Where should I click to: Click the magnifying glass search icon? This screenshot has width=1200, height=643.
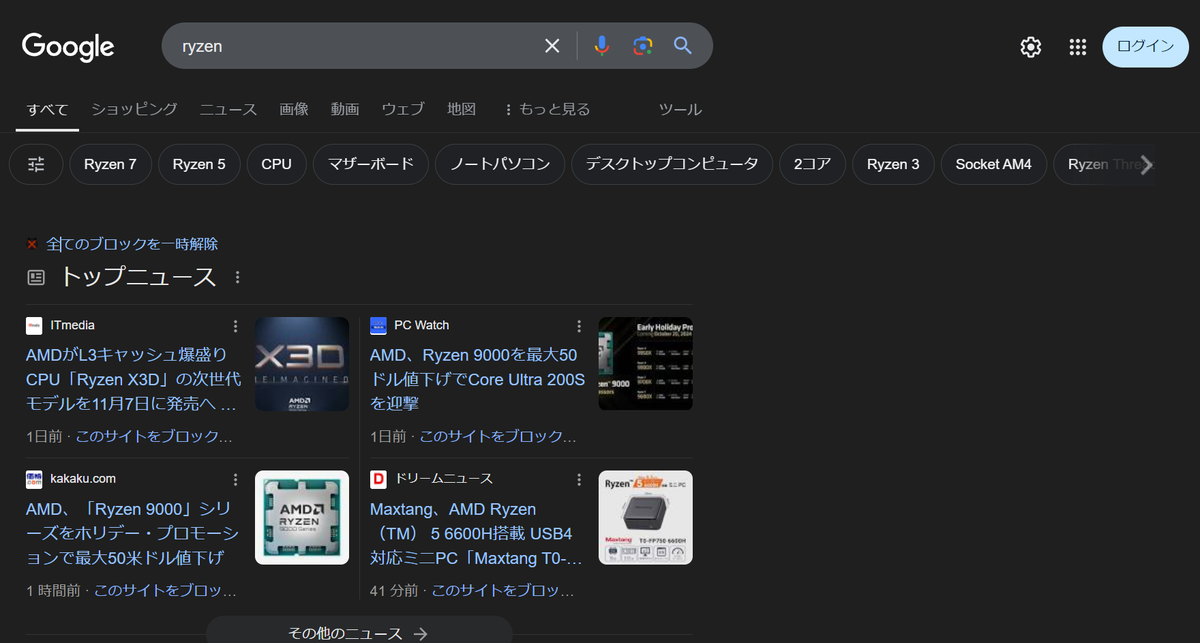pyautogui.click(x=683, y=46)
